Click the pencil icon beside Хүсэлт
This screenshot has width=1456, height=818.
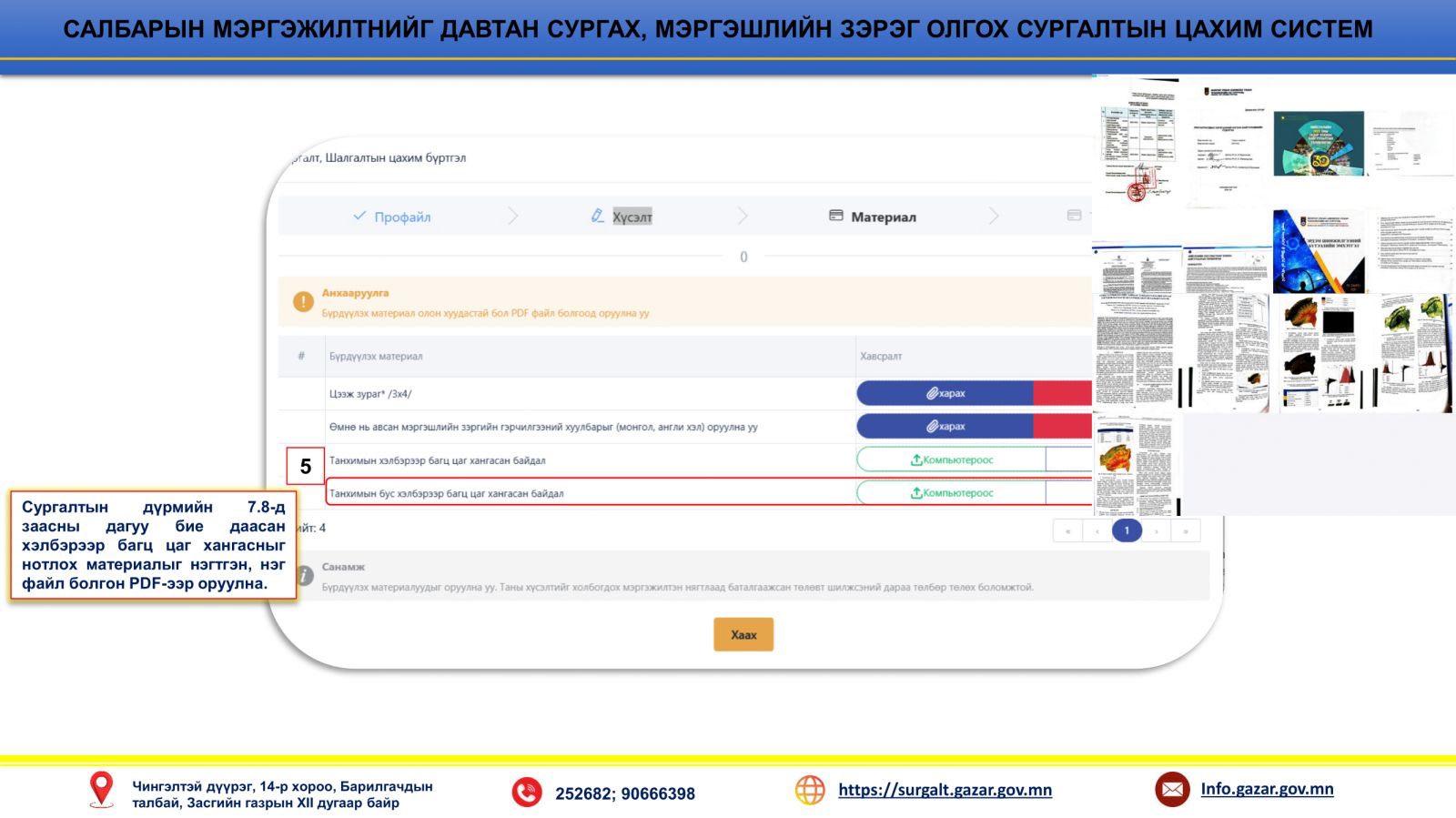pos(597,216)
